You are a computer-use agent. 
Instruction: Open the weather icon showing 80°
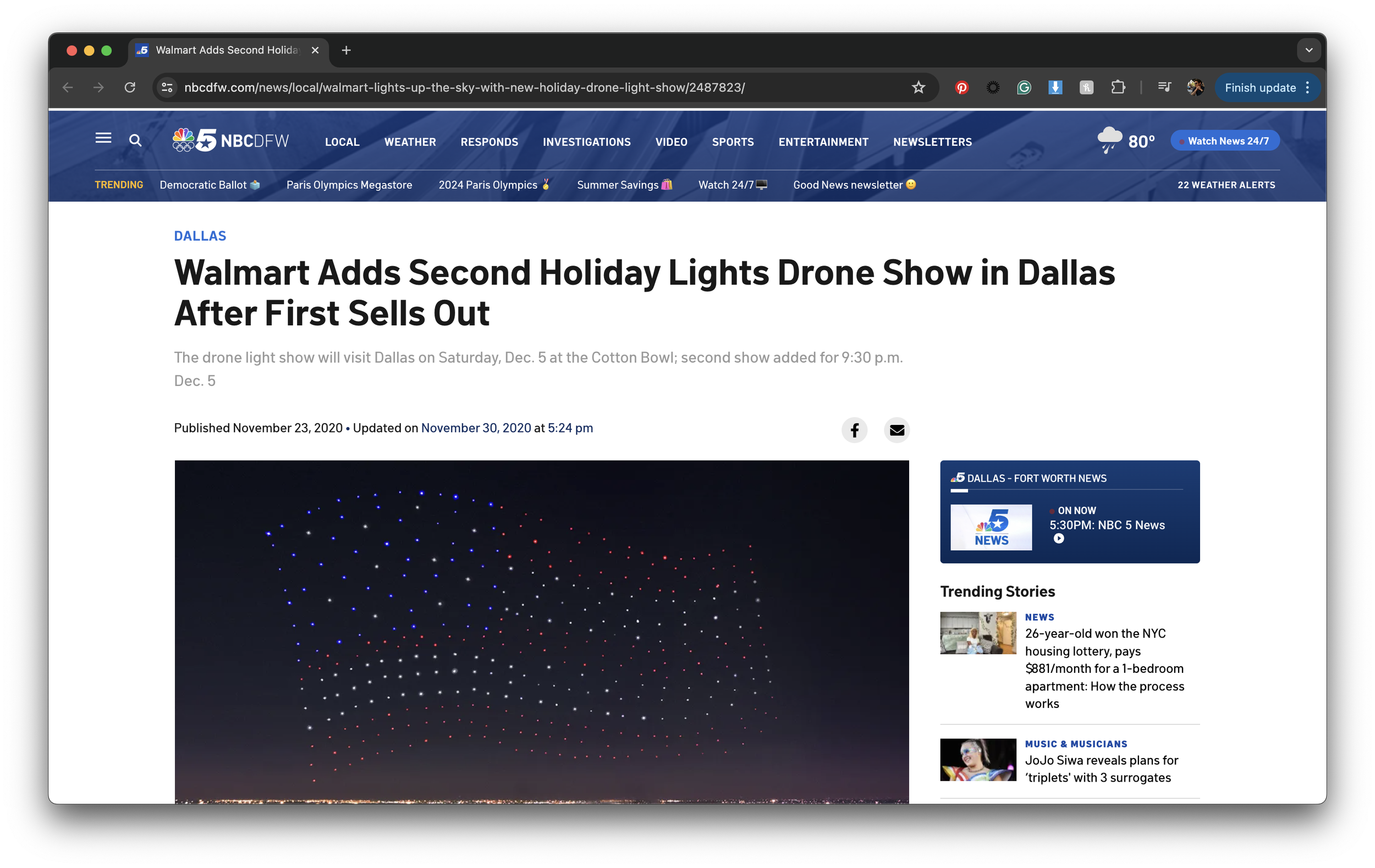[1109, 140]
